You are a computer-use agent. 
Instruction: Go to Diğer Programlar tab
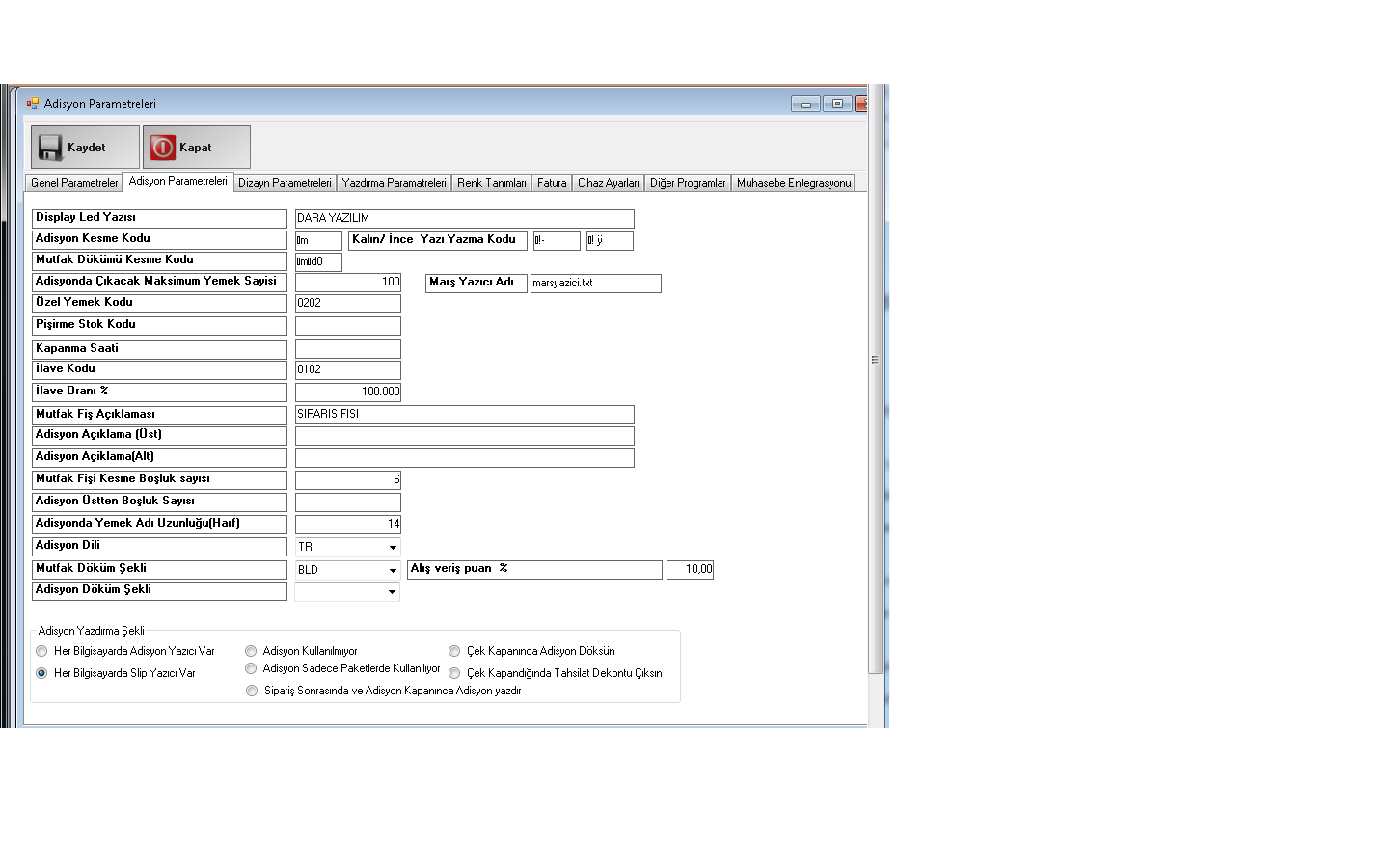point(688,183)
